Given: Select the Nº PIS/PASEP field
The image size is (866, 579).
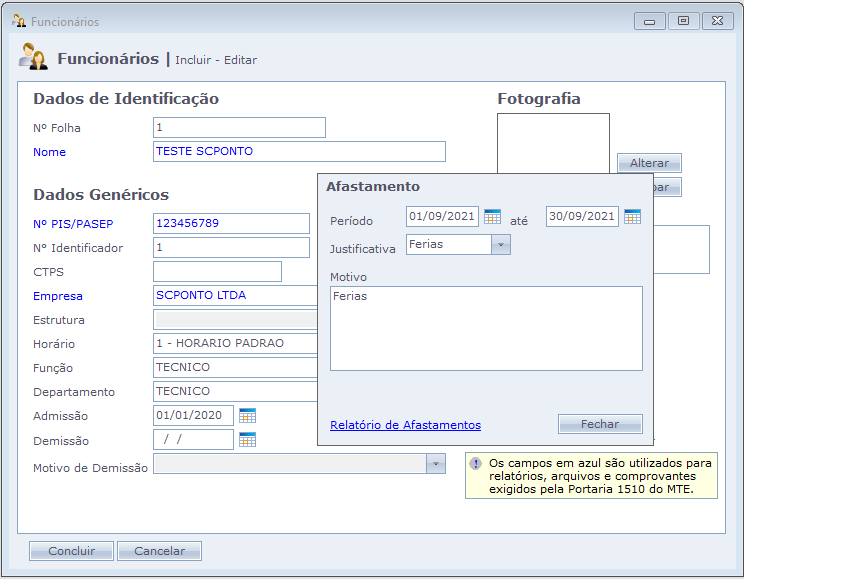Looking at the screenshot, I should tap(231, 224).
